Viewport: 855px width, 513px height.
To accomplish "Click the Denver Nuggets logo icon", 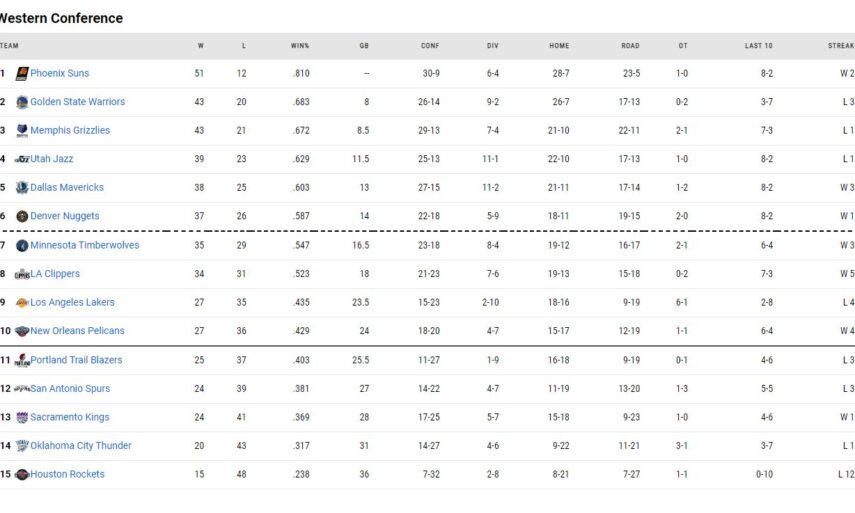I will [x=22, y=216].
